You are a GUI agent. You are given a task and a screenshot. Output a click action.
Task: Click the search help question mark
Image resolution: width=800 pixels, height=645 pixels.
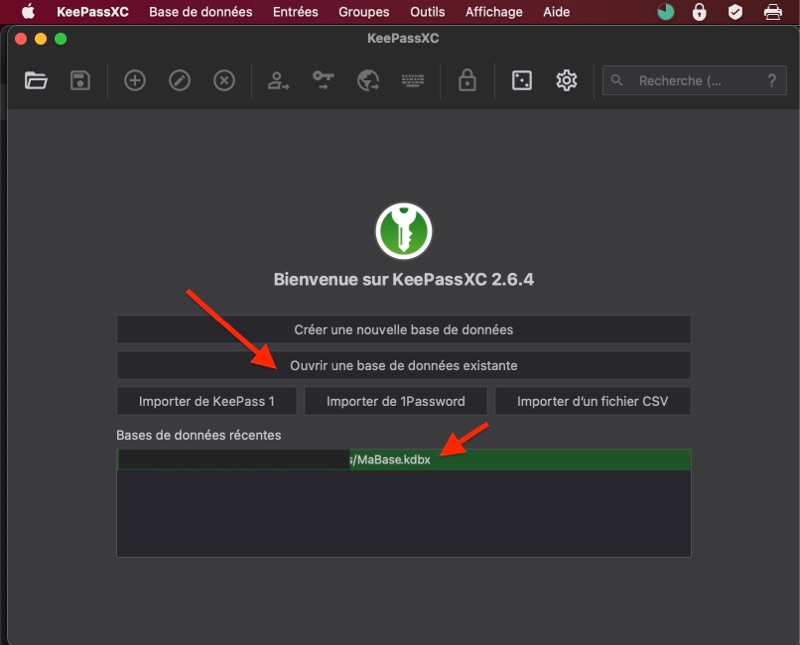(x=771, y=81)
